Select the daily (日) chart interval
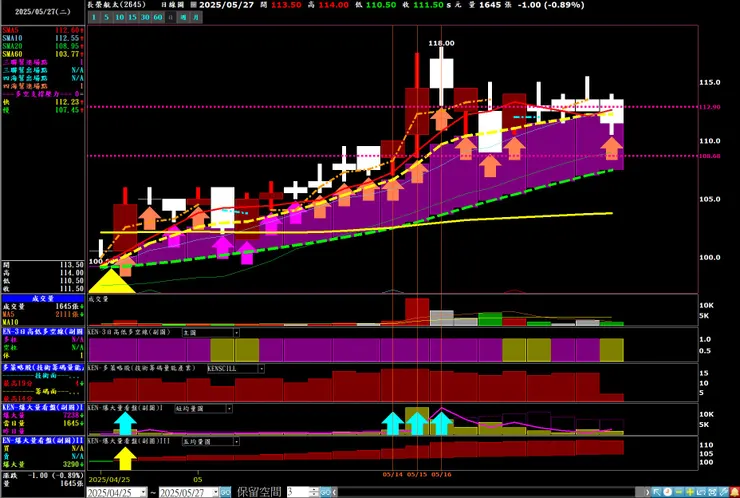Screen dimensions: 740x498 coord(170,17)
